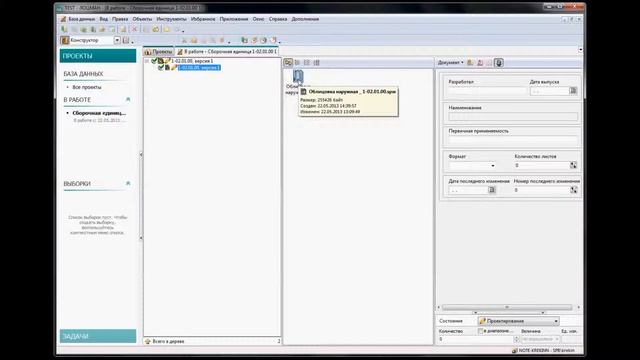
Task: Click the green tree icon in second toolbar
Action: [x=244, y=40]
